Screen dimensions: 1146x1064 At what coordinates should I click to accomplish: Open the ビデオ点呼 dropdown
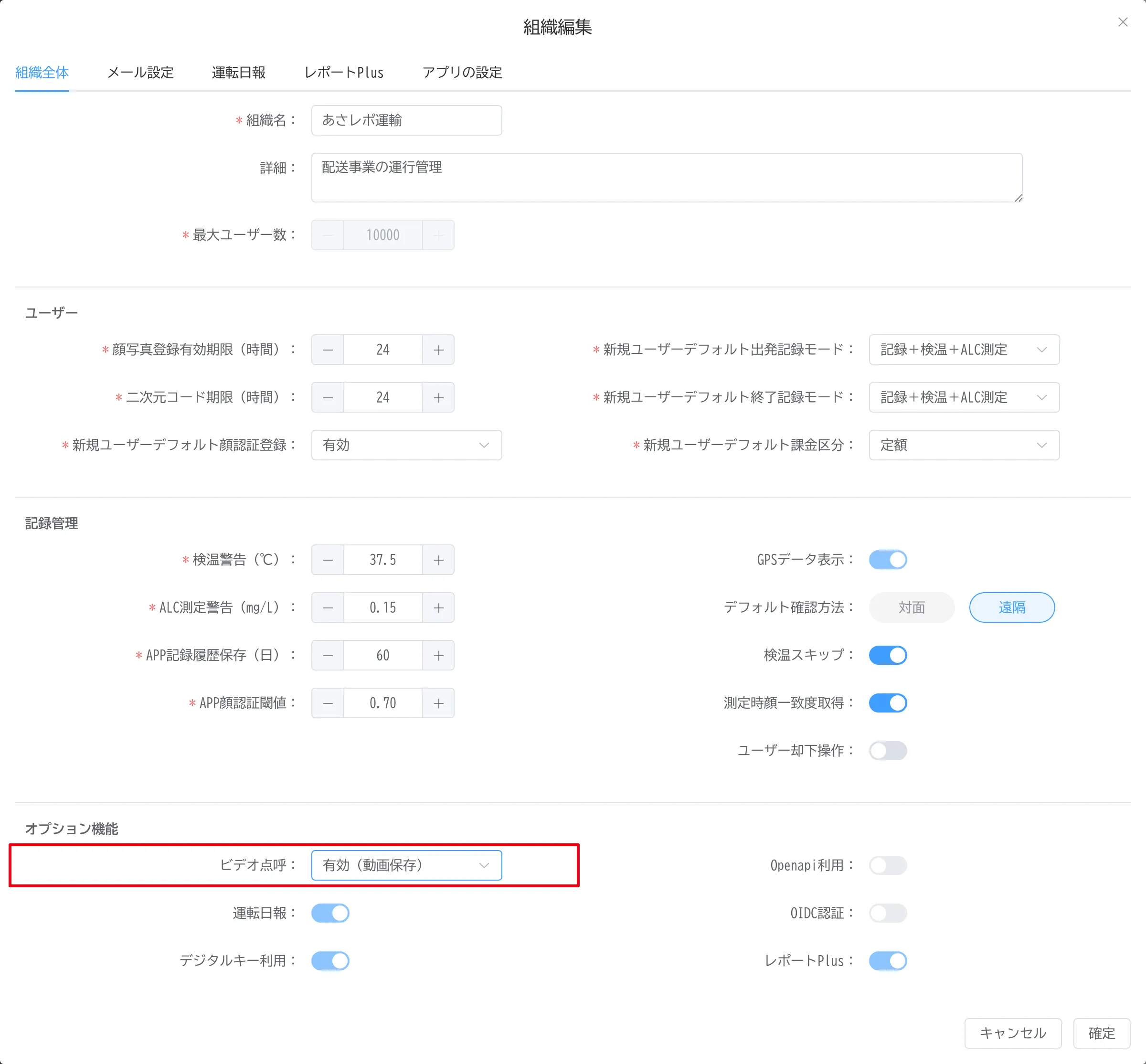tap(406, 865)
